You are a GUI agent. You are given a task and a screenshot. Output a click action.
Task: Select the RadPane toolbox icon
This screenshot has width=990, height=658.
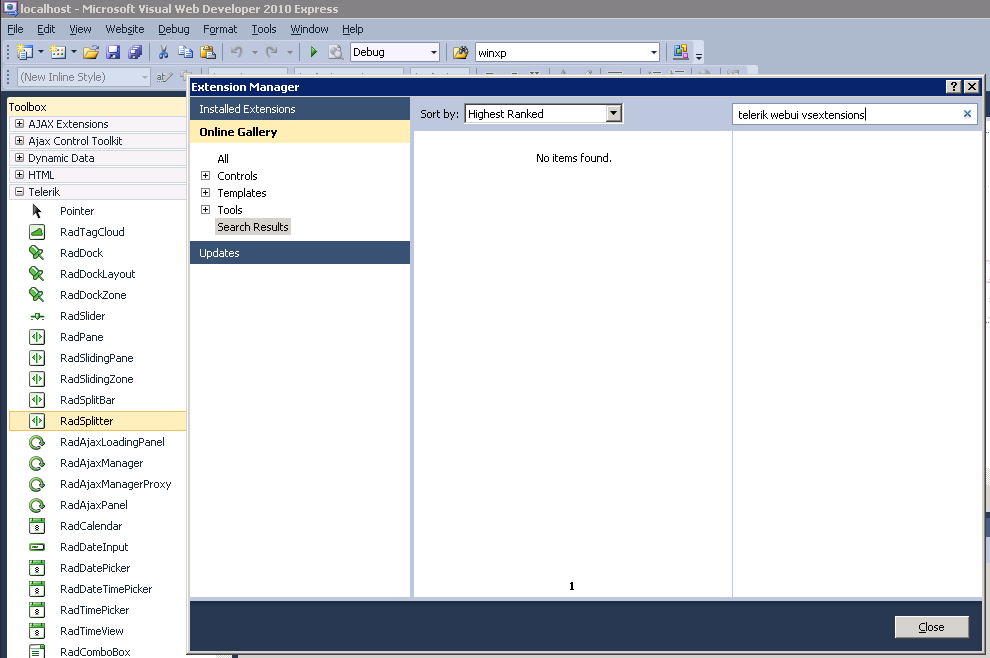37,337
